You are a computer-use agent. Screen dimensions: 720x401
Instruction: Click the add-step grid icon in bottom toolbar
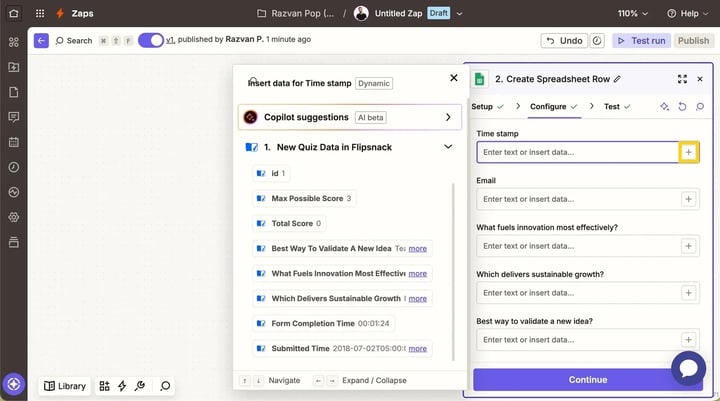105,386
